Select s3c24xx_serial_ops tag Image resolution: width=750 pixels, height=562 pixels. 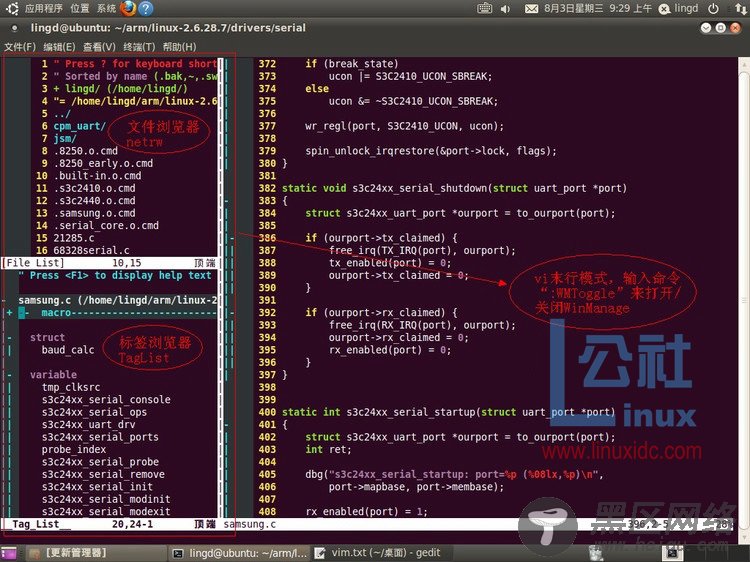pyautogui.click(x=94, y=412)
